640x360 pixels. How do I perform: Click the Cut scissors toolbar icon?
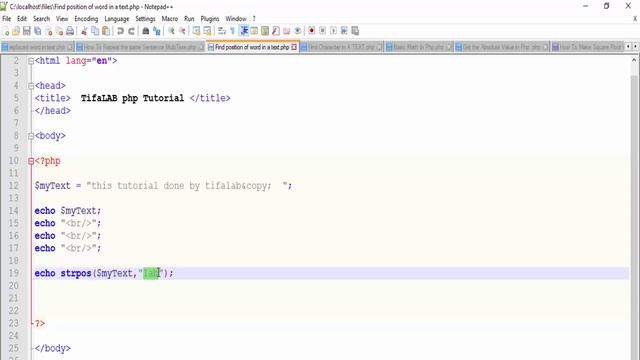pyautogui.click(x=84, y=31)
